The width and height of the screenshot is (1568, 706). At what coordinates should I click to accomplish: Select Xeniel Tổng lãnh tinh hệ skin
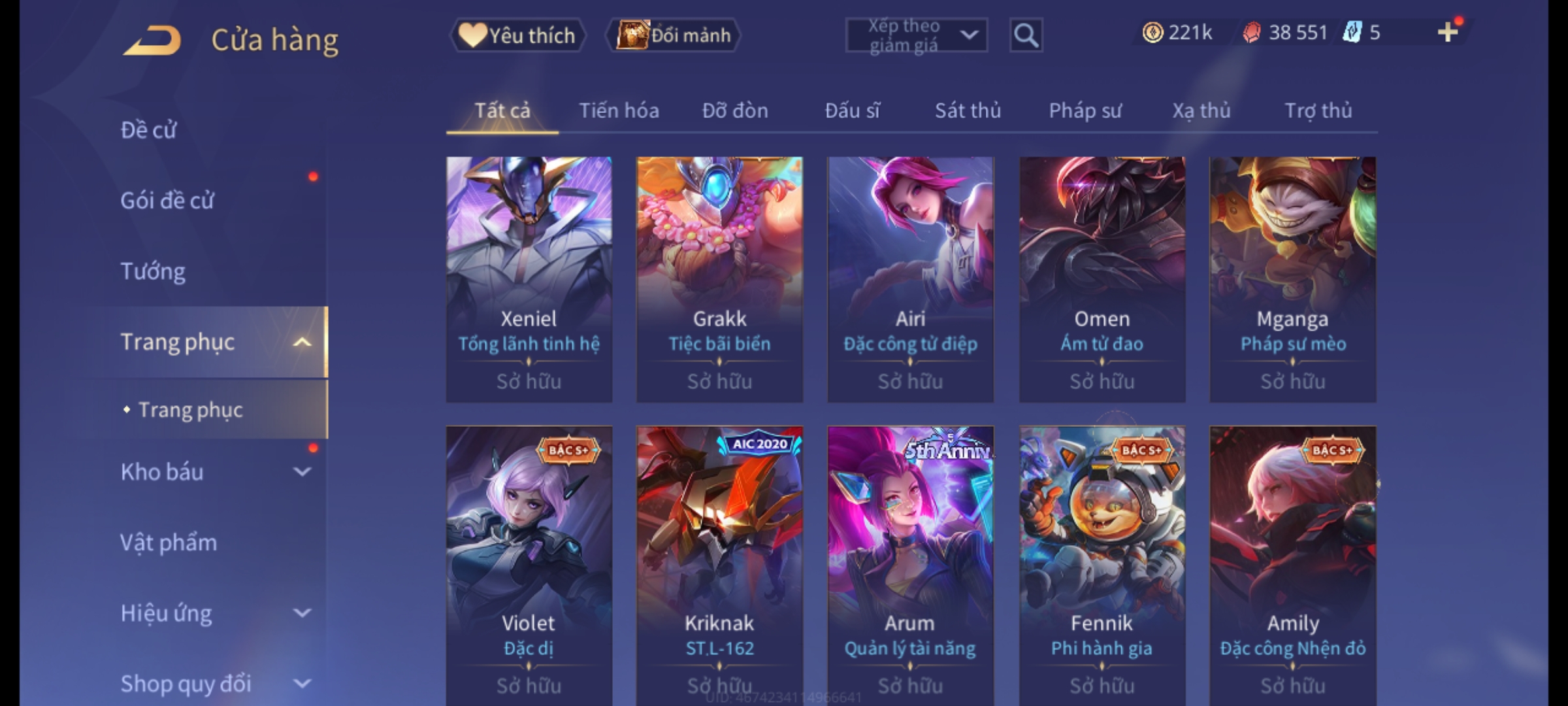point(529,279)
